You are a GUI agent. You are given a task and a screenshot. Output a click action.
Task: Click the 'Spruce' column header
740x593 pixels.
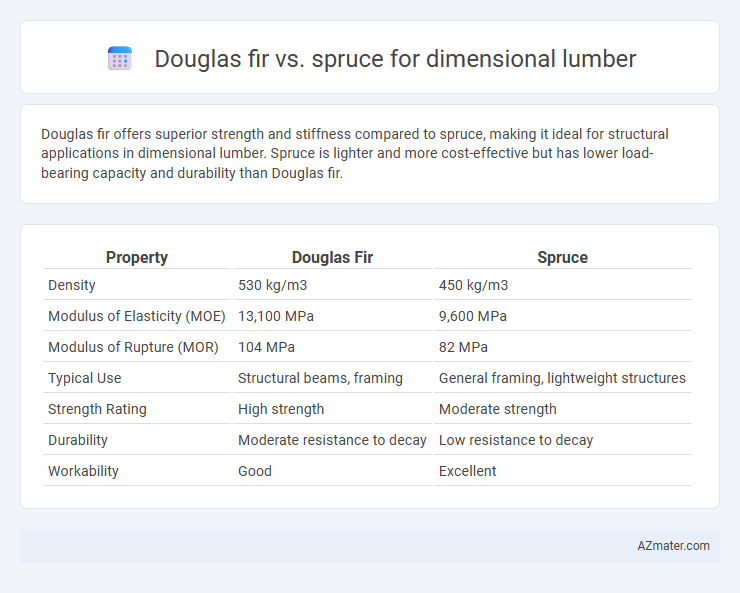pyautogui.click(x=562, y=257)
